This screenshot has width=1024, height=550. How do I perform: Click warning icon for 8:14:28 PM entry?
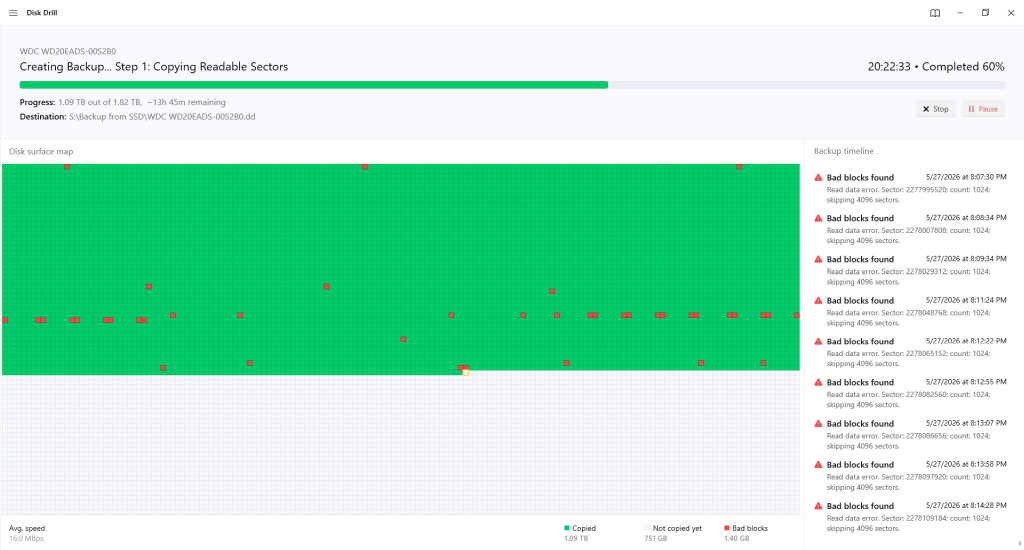pyautogui.click(x=818, y=506)
